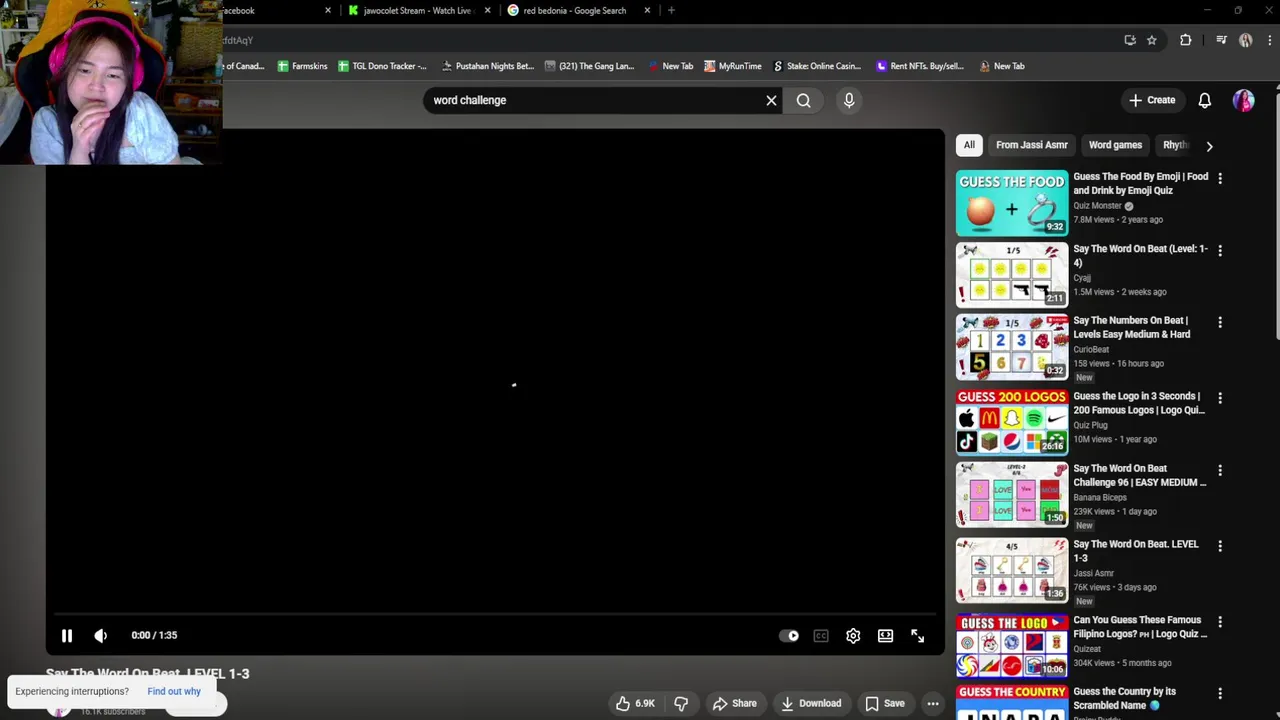Toggle the autoplay switch in the player

(789, 636)
